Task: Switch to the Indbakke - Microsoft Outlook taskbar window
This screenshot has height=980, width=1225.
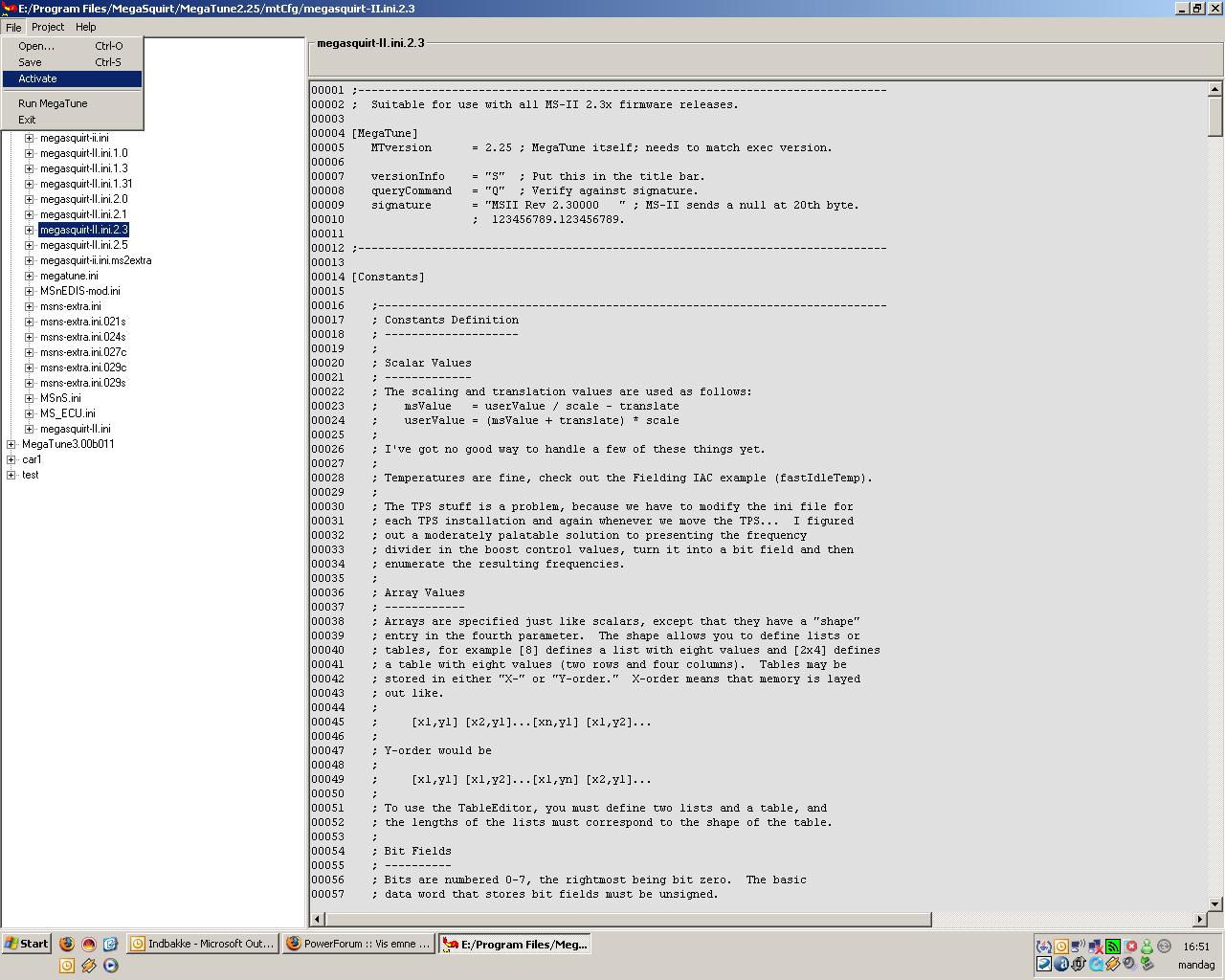Action: point(202,944)
